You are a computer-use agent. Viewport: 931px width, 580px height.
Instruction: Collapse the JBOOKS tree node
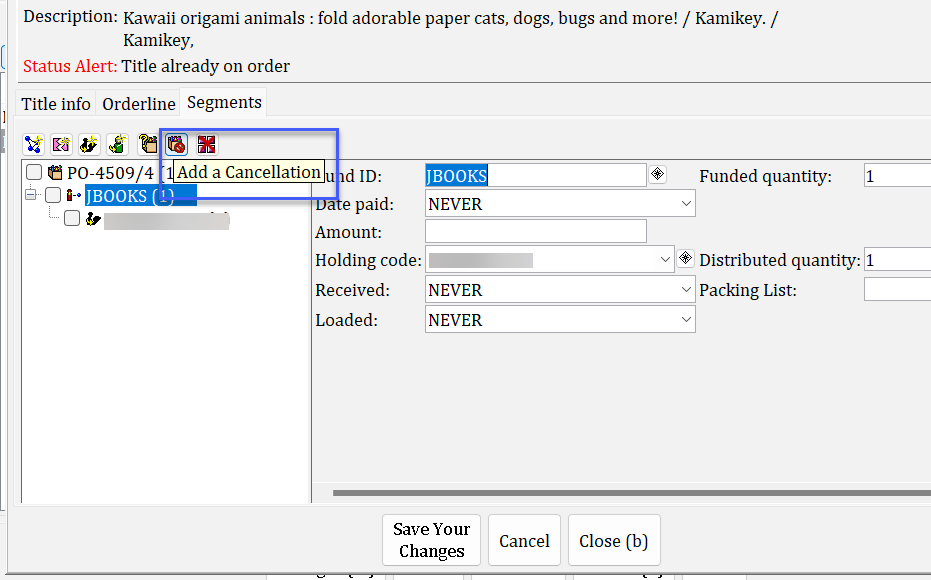[x=31, y=195]
